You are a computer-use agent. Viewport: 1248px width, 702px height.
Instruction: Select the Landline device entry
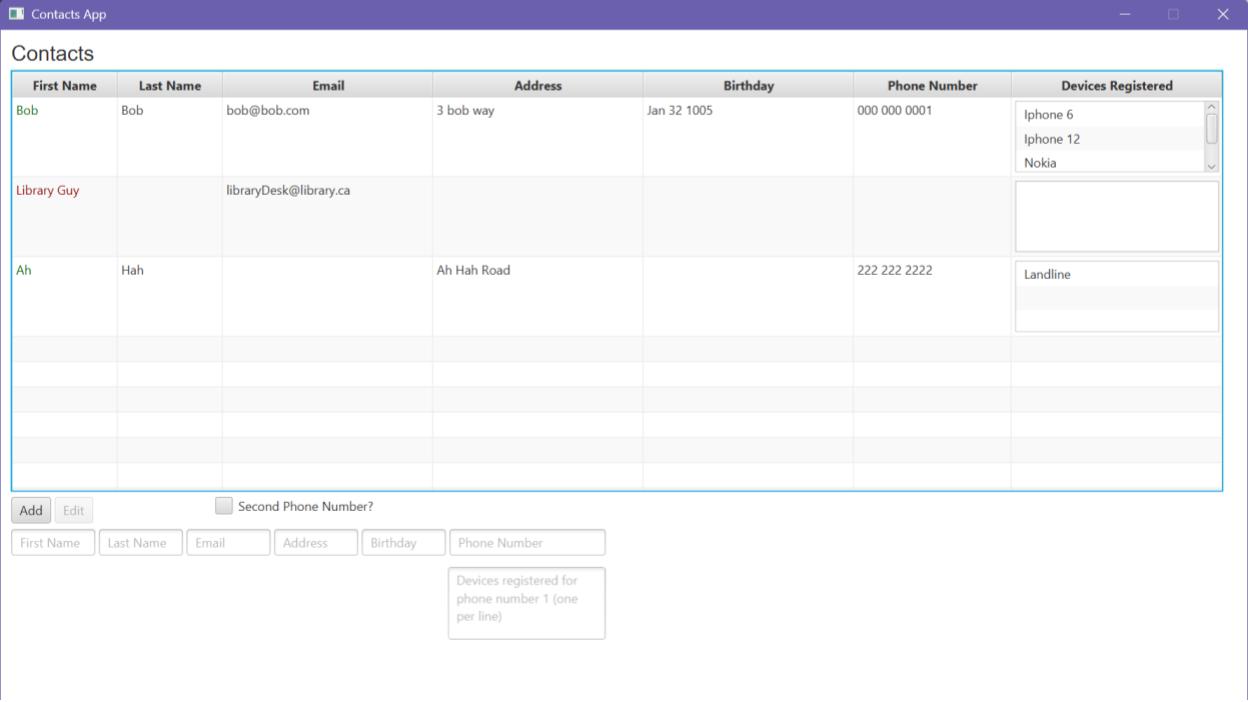click(1047, 275)
